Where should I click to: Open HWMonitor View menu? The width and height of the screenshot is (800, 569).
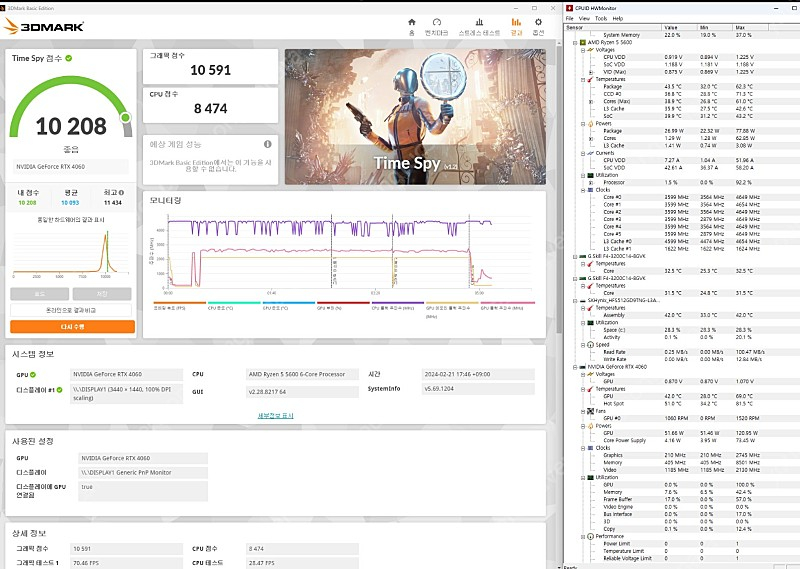[x=584, y=18]
